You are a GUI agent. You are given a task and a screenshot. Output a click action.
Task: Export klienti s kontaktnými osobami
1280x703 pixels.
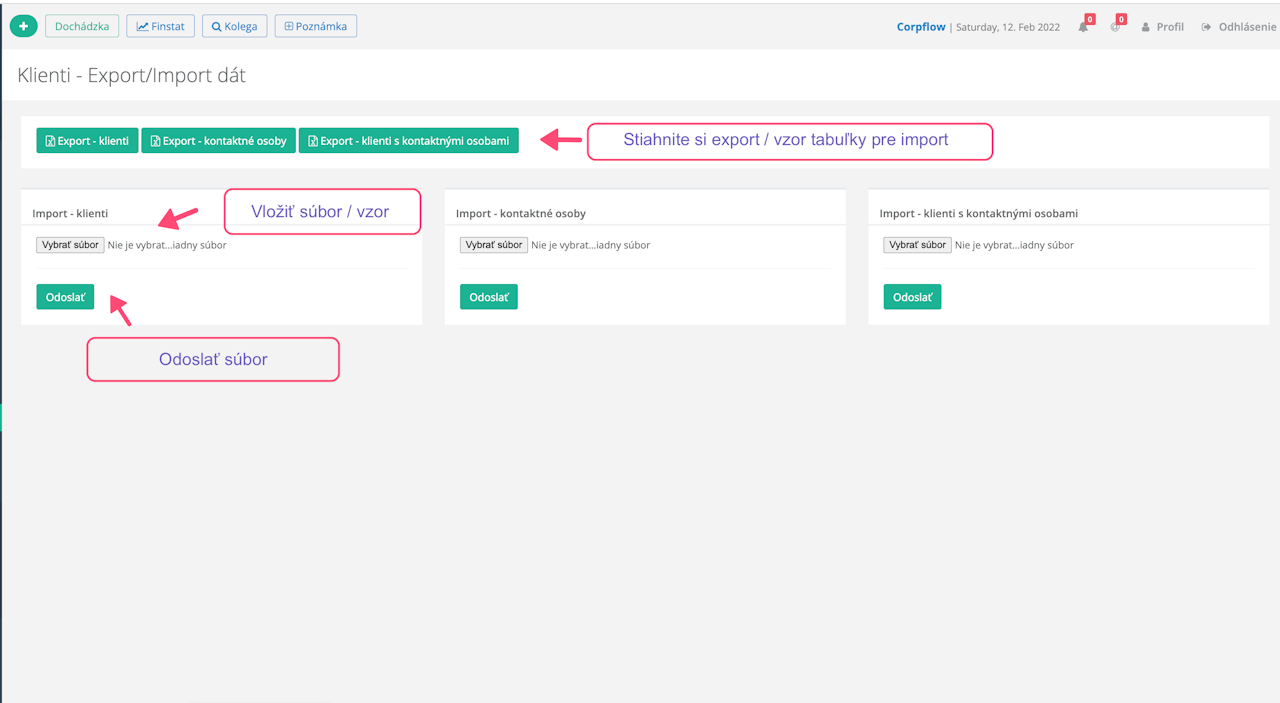408,141
